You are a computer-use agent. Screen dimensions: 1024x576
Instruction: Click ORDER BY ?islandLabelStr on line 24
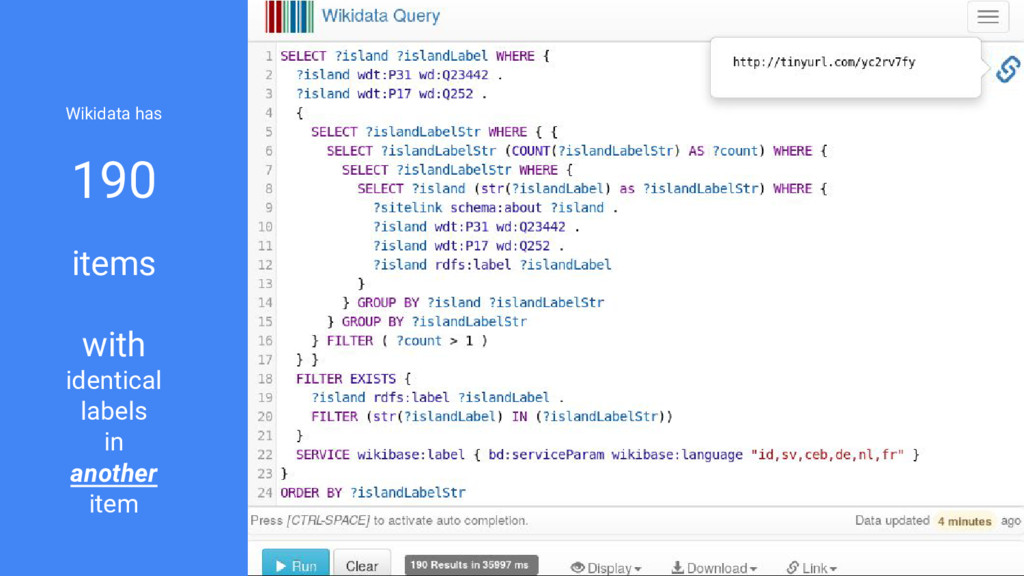[373, 492]
